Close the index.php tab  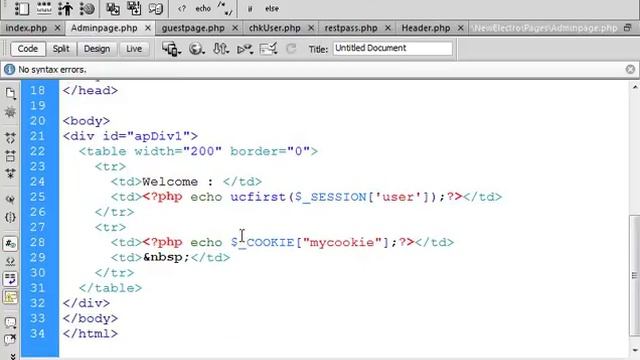click(58, 28)
